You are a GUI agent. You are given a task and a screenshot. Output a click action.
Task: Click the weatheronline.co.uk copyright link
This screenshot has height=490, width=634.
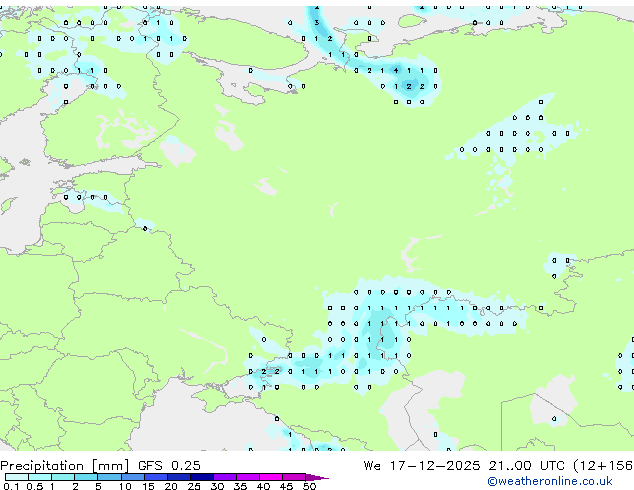point(550,481)
